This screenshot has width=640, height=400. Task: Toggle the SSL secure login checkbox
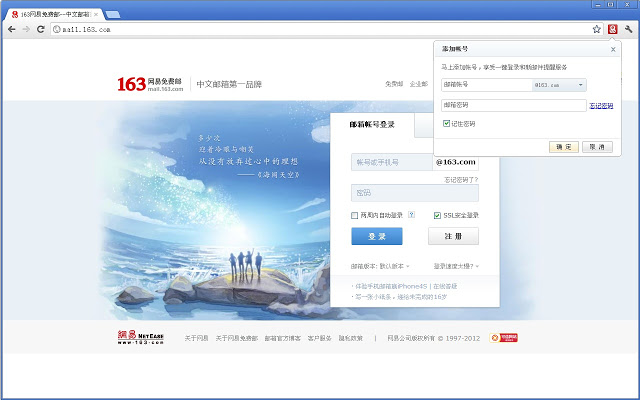(x=437, y=216)
